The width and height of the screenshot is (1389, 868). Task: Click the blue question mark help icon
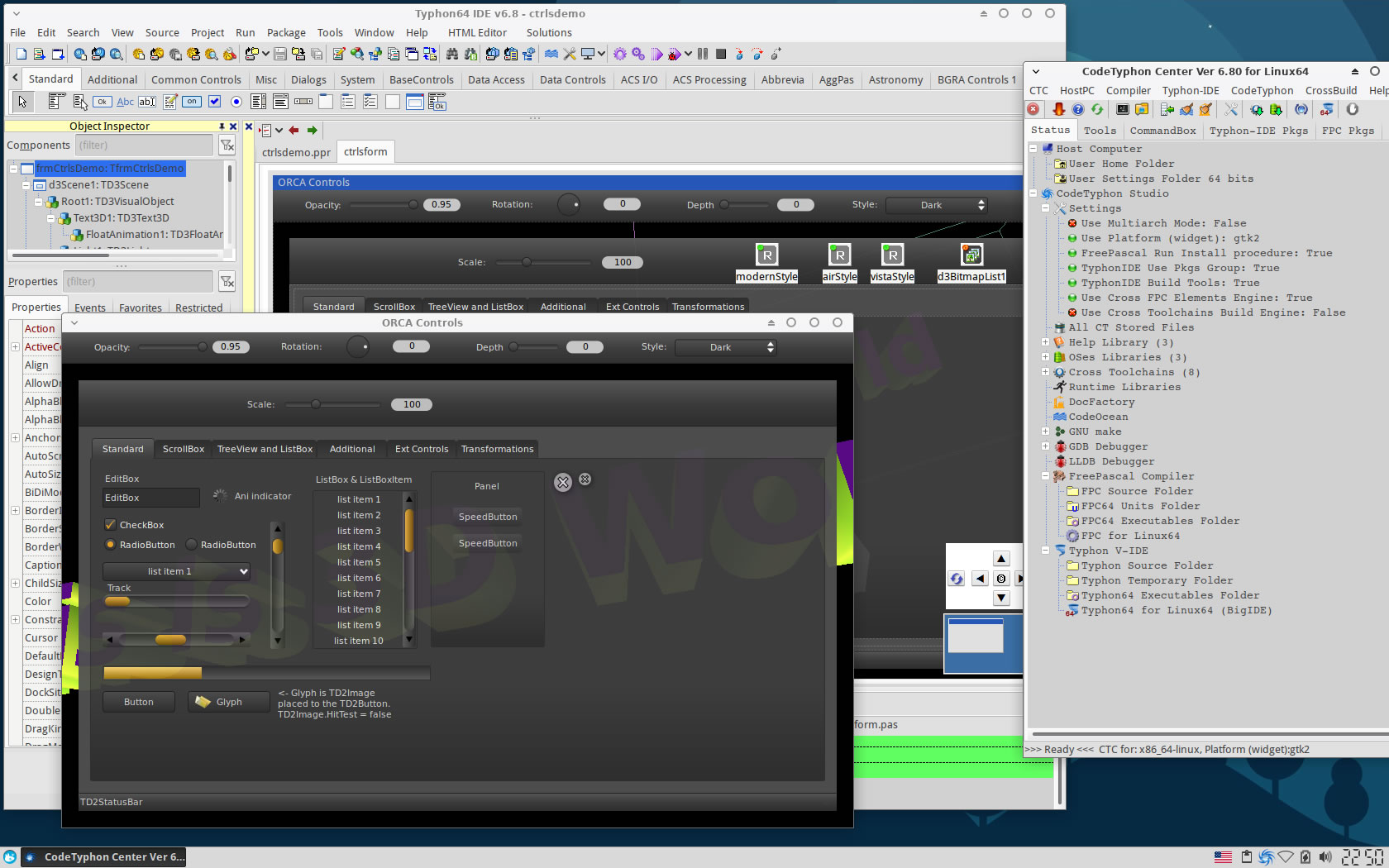tap(1078, 109)
